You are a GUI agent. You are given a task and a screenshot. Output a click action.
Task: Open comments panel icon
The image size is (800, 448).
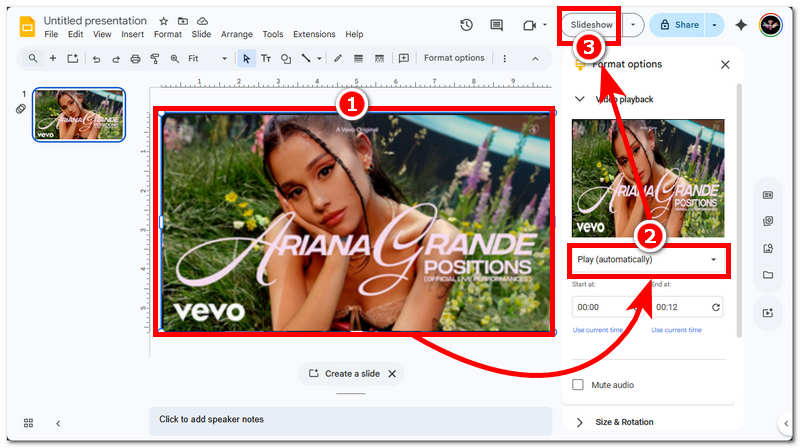496,25
